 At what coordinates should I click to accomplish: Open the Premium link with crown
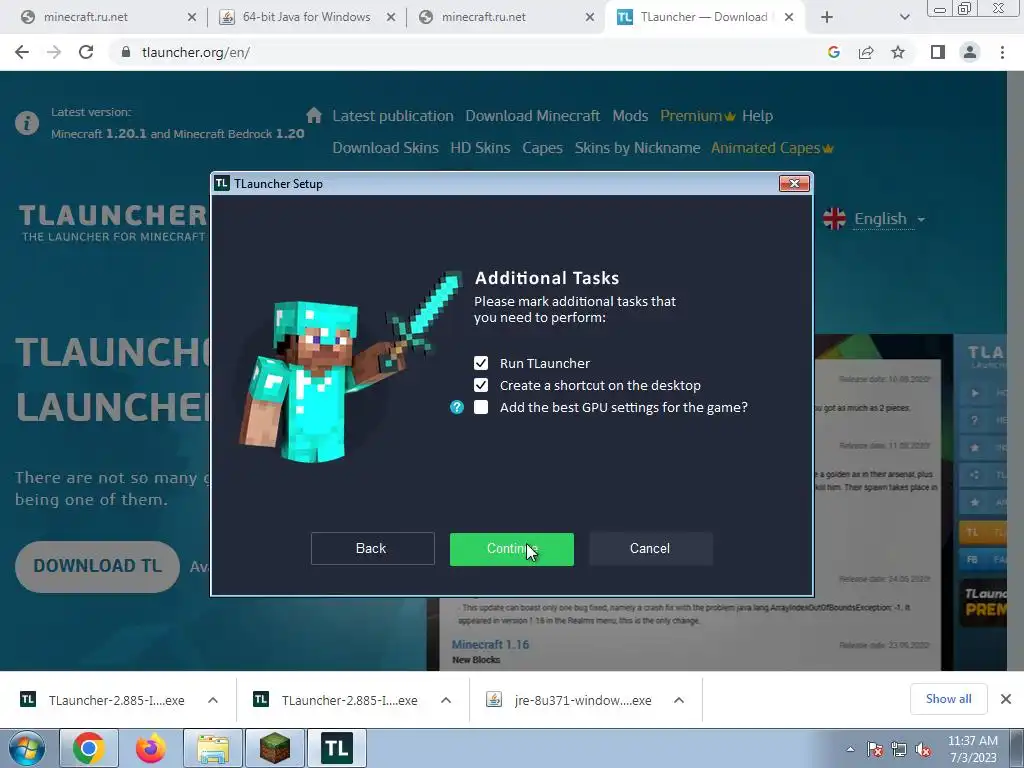[x=697, y=116]
